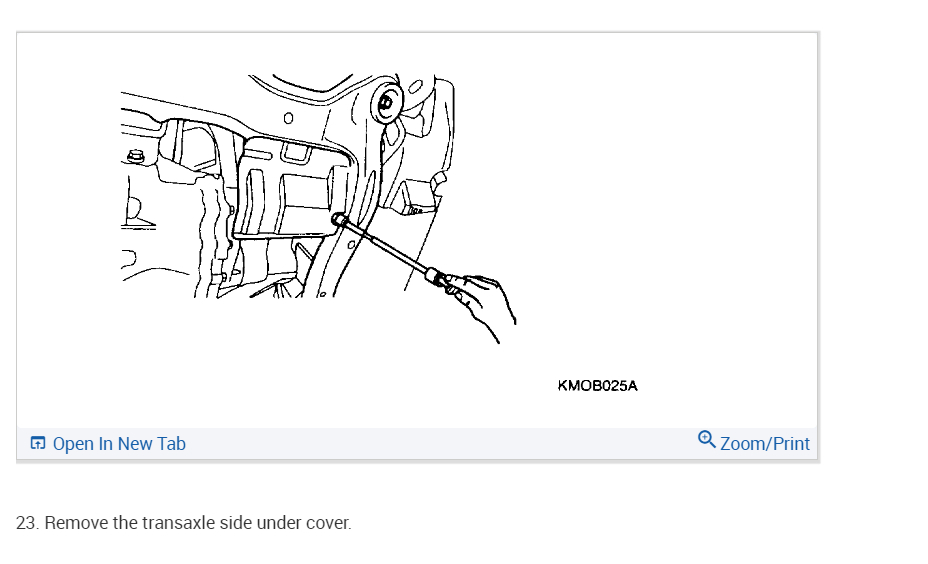Click the Zoom/Print magnifier icon
This screenshot has height=564, width=928.
[x=707, y=440]
